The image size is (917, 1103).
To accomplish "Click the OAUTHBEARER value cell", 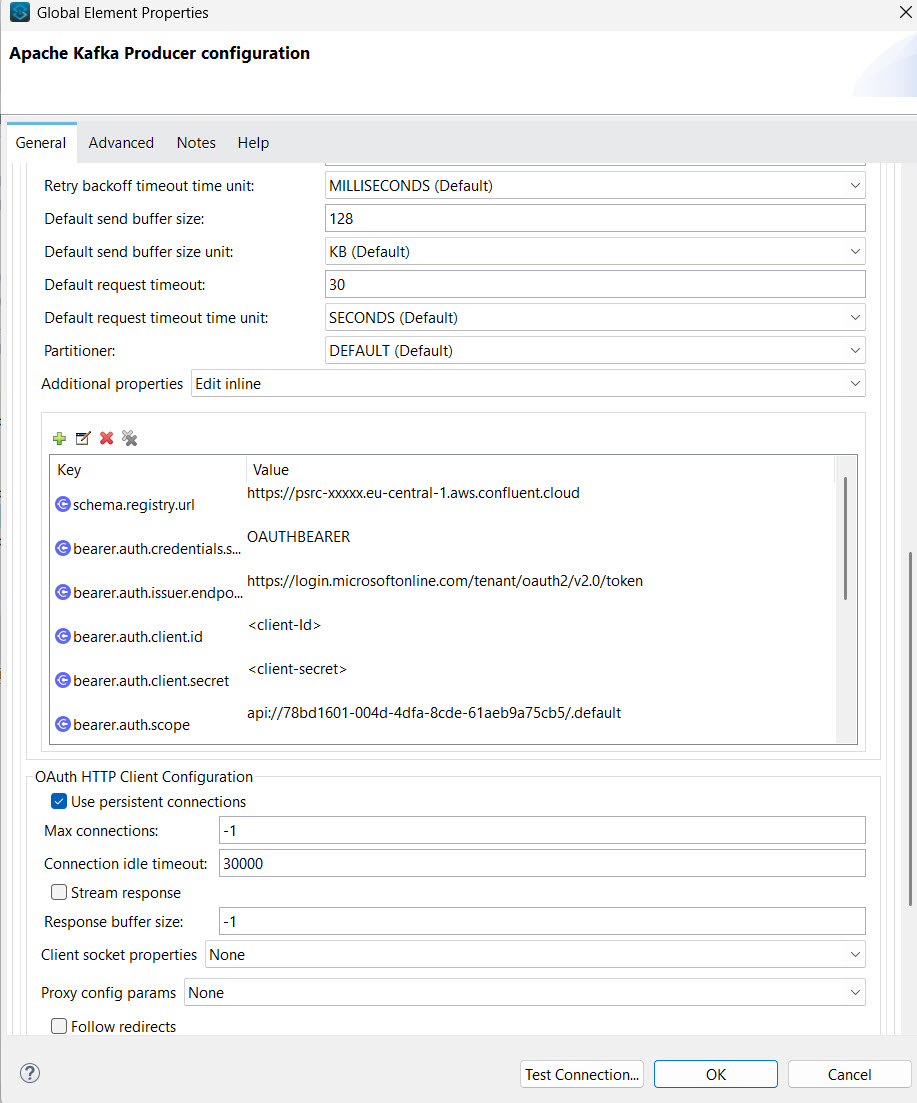I will click(299, 537).
